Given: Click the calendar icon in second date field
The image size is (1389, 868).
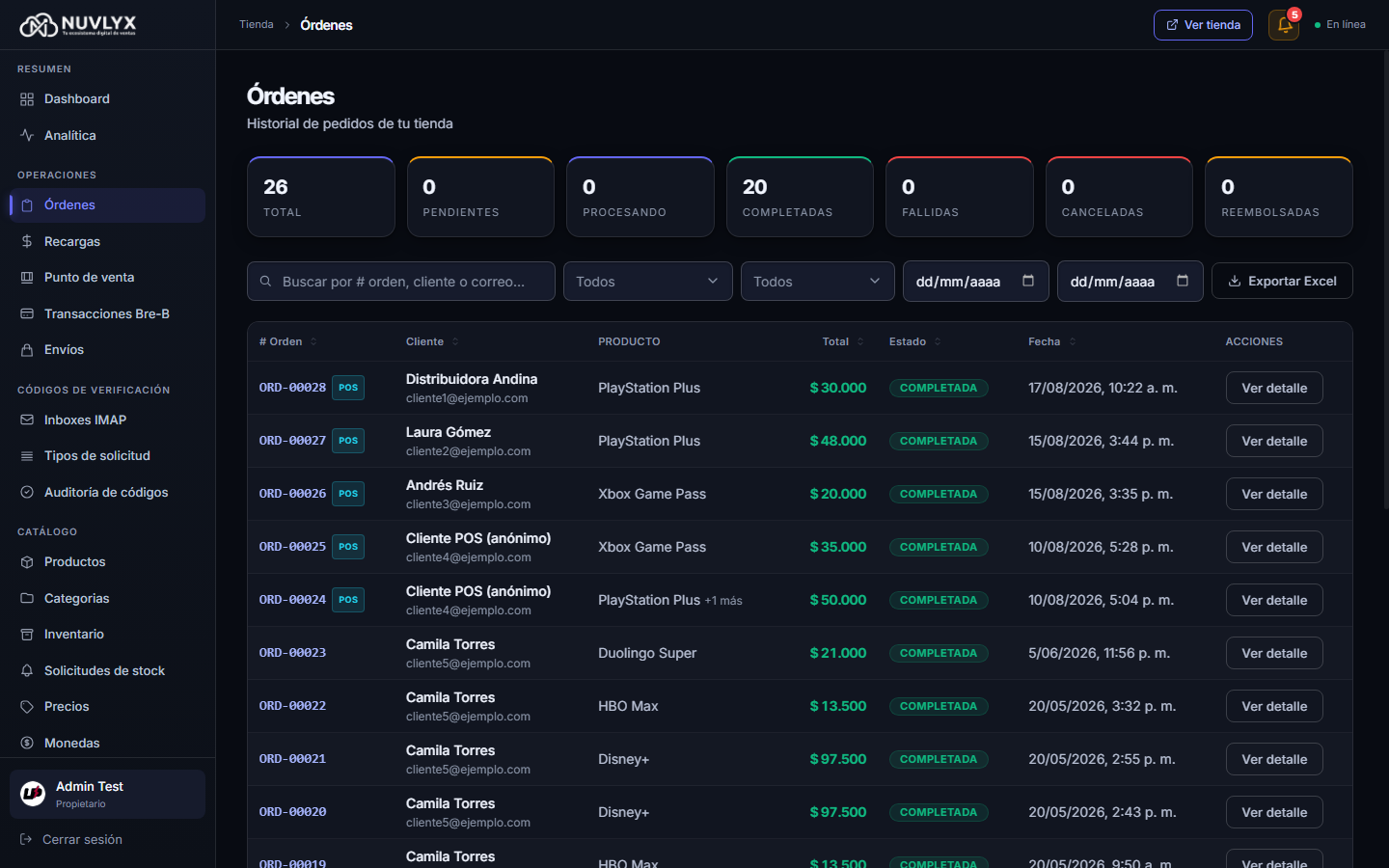Looking at the screenshot, I should click(1183, 281).
